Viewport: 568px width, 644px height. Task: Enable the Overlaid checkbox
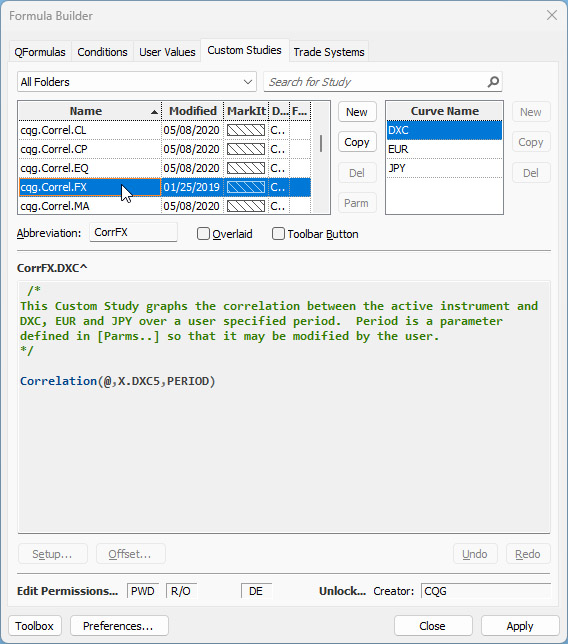(x=203, y=234)
